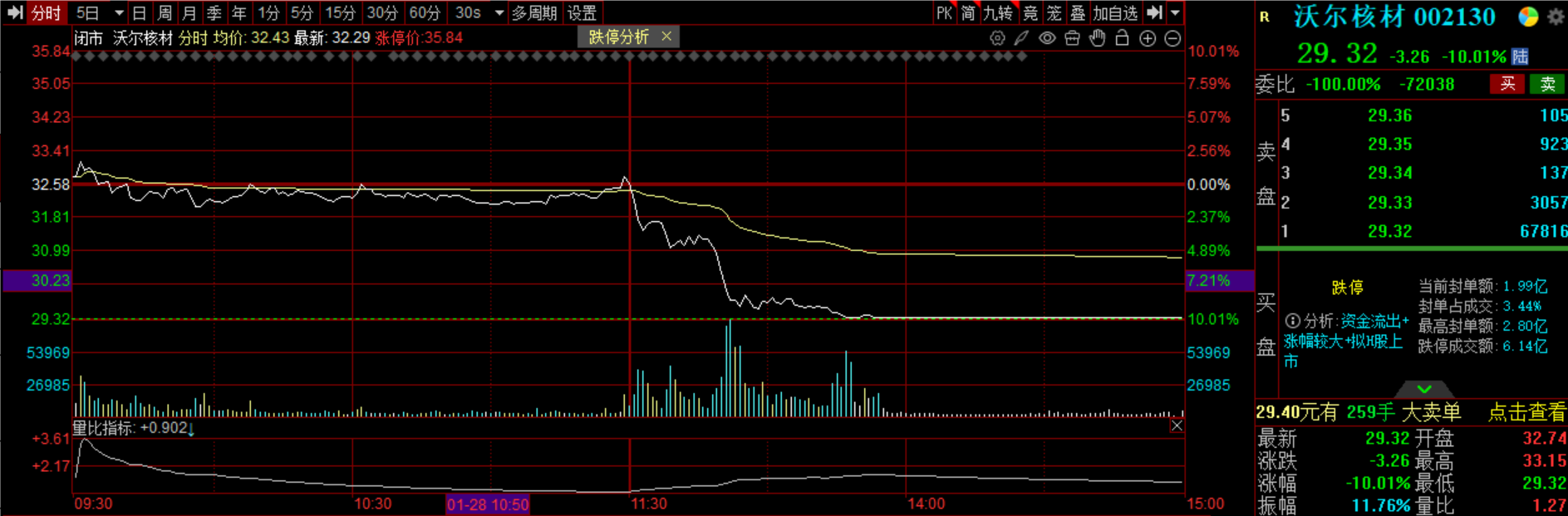This screenshot has width=1568, height=516.
Task: Toggle the eye visibility icon
Action: [1047, 38]
